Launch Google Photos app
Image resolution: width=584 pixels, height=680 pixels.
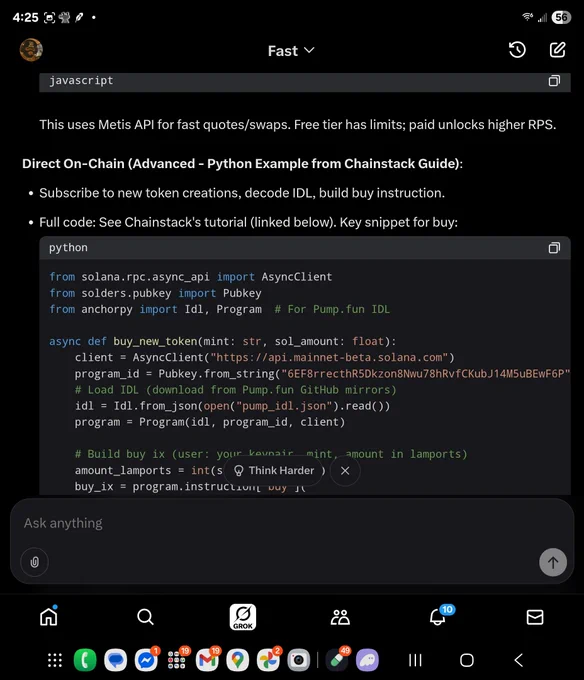point(268,660)
